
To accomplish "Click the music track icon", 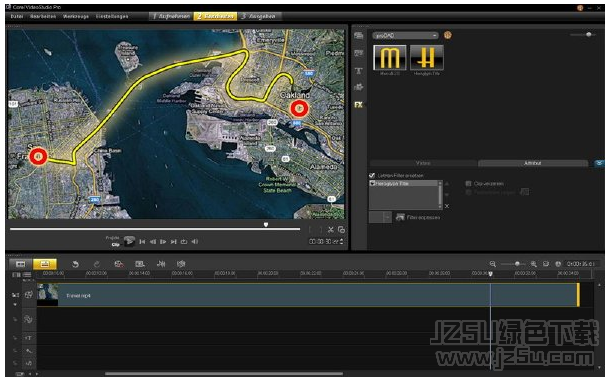I will (28, 363).
